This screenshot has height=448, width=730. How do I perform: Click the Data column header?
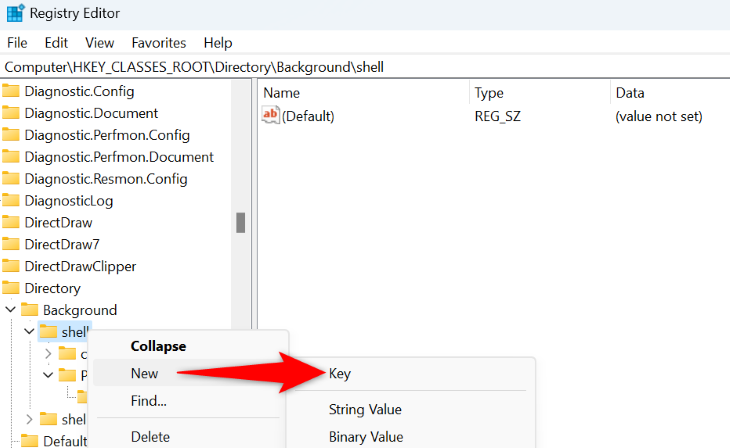click(x=630, y=93)
